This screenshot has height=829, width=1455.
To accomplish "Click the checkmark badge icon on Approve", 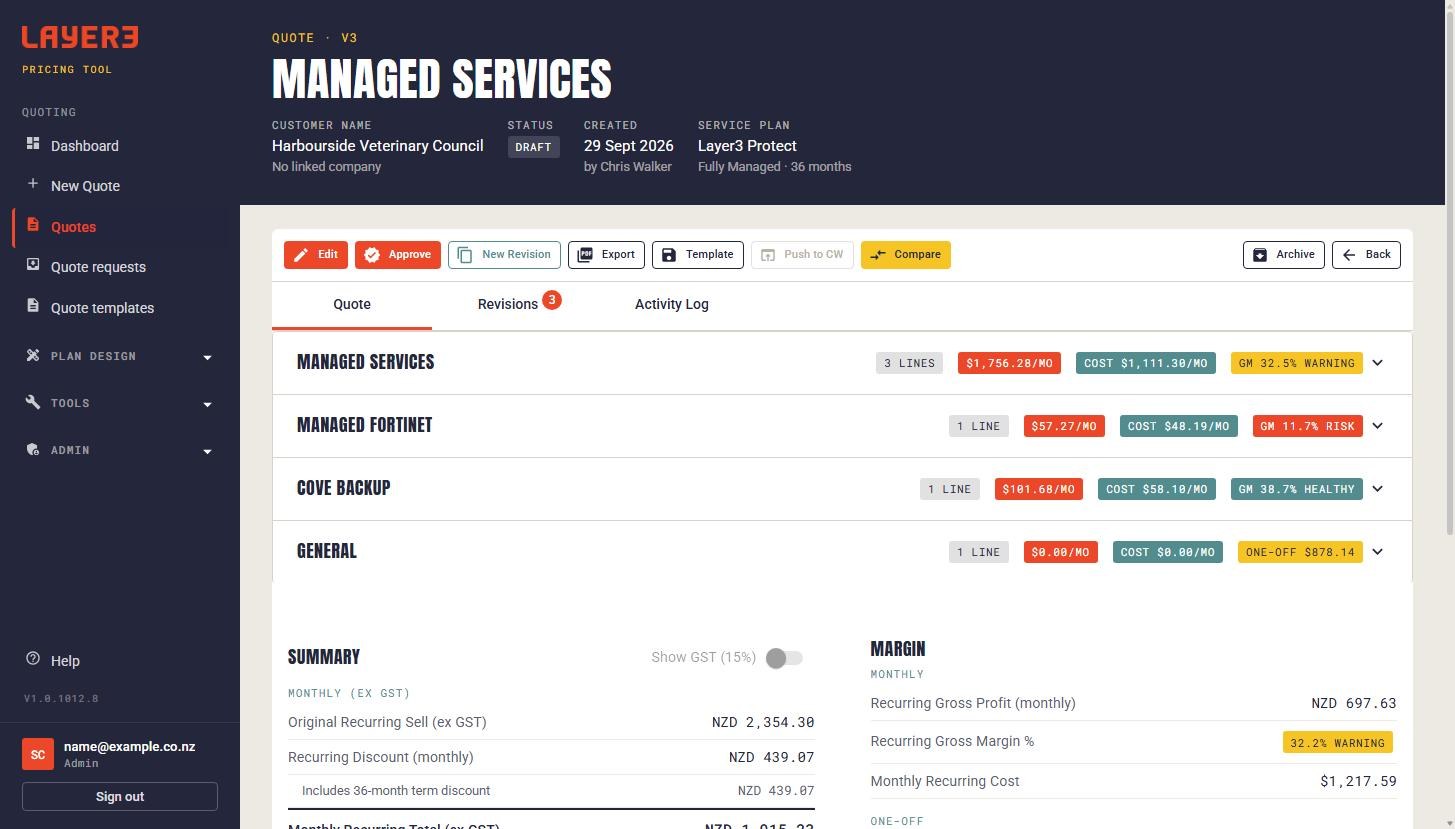I will (372, 255).
